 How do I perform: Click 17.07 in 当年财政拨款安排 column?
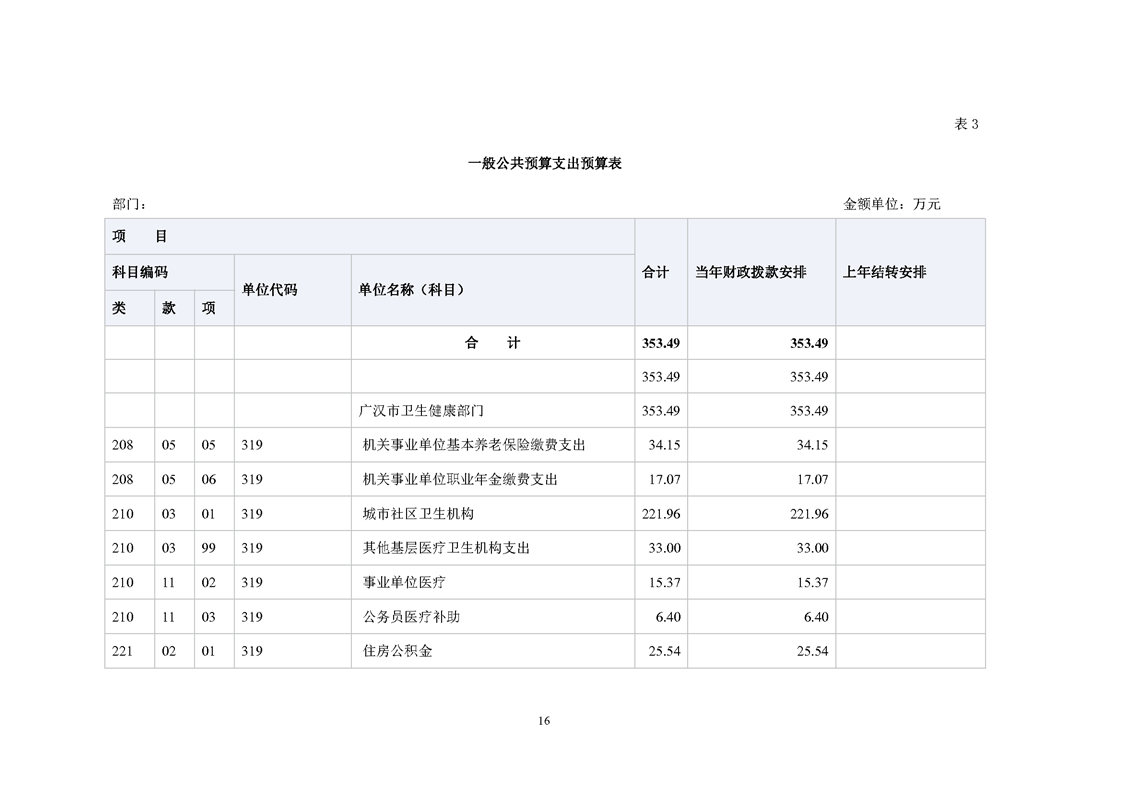tap(812, 480)
